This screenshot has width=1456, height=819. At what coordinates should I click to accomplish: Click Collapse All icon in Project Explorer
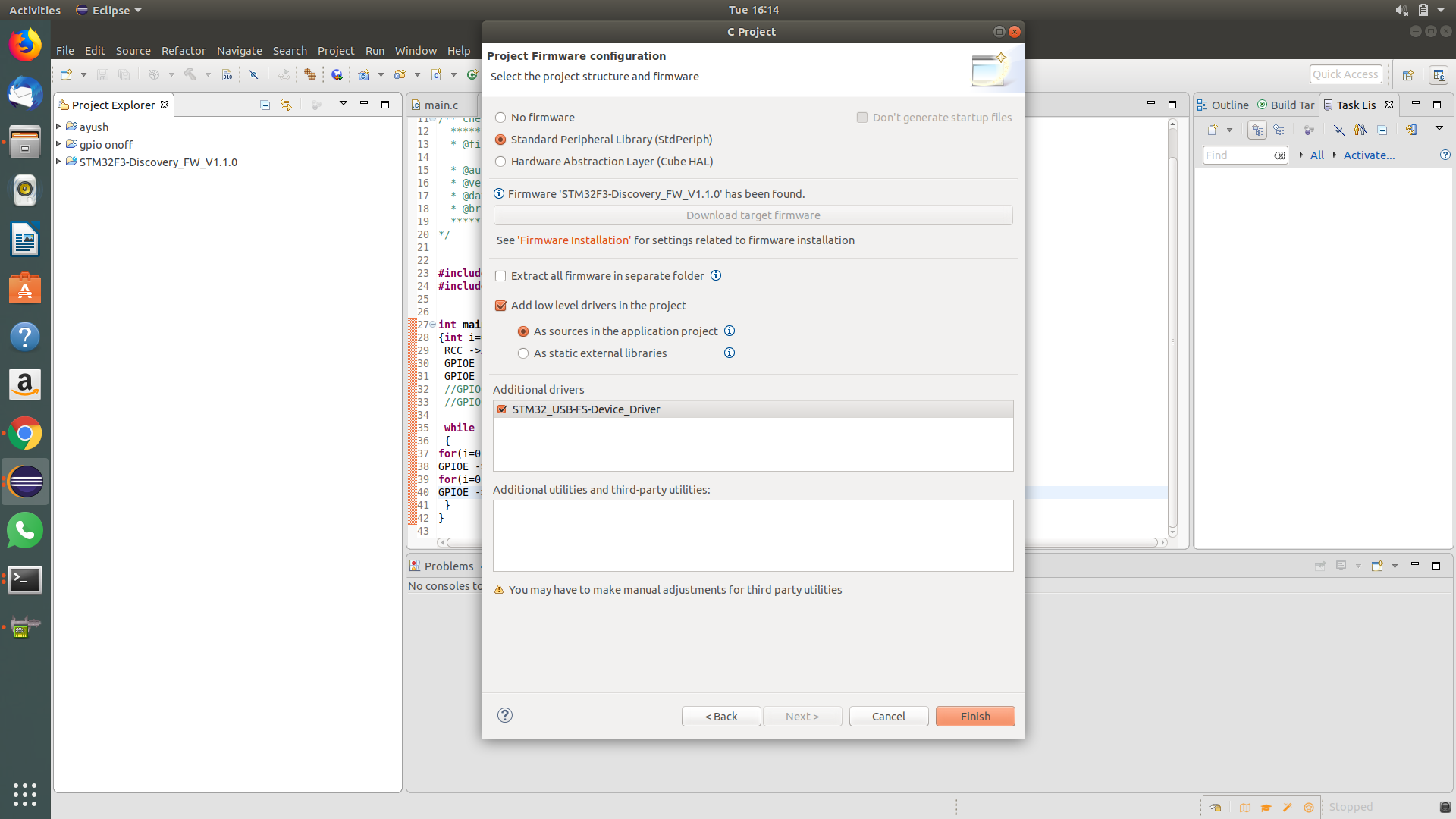click(265, 105)
